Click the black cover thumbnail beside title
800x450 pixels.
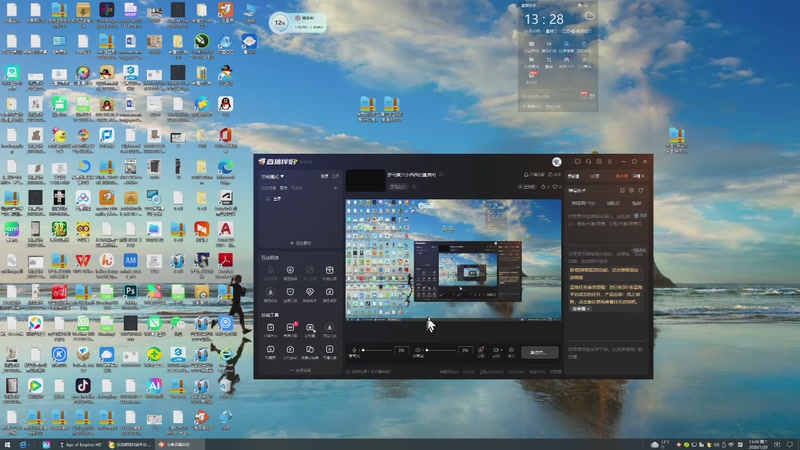coord(365,180)
